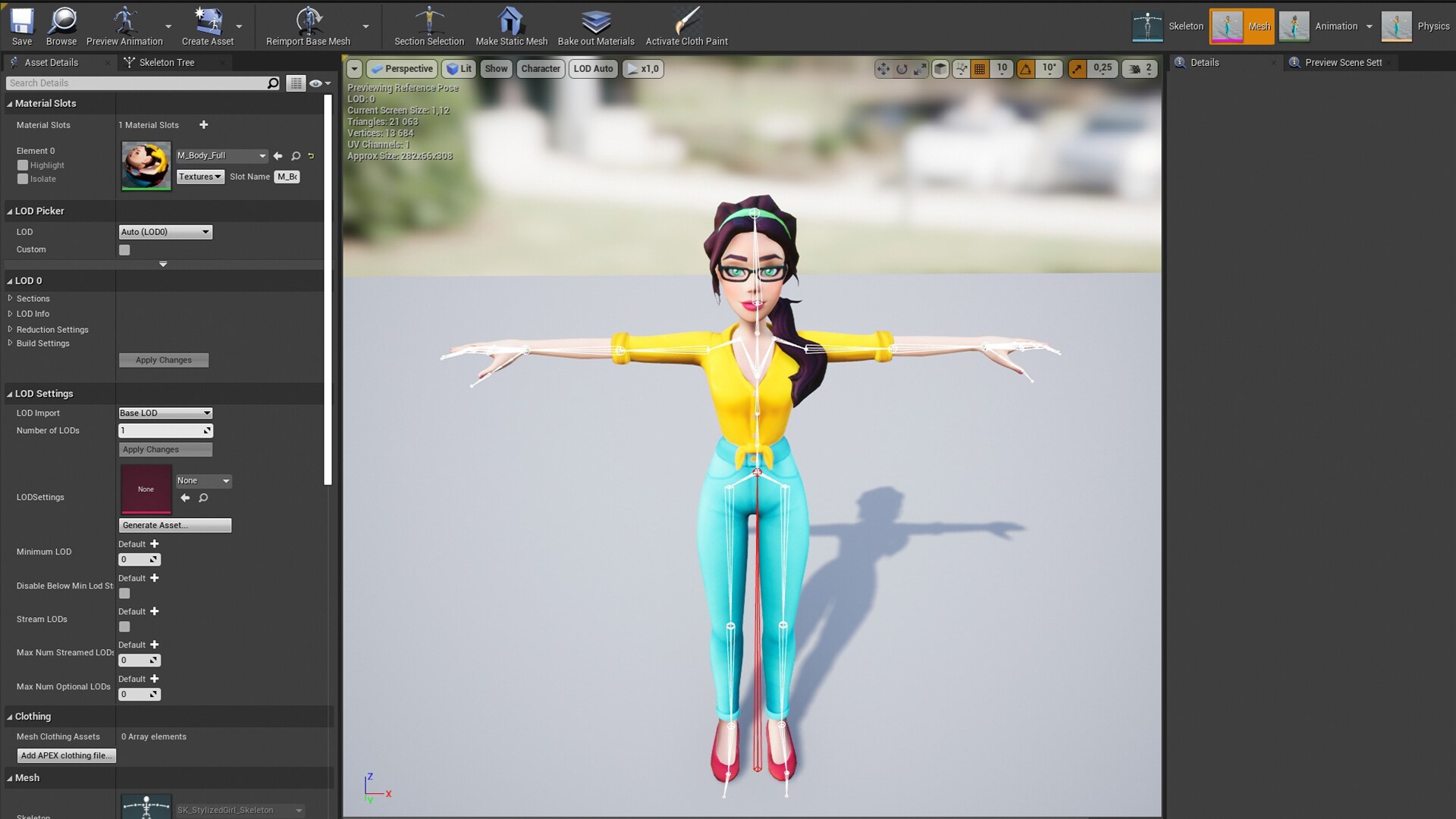Enable the Isolate checkbox for Element 0

(23, 179)
